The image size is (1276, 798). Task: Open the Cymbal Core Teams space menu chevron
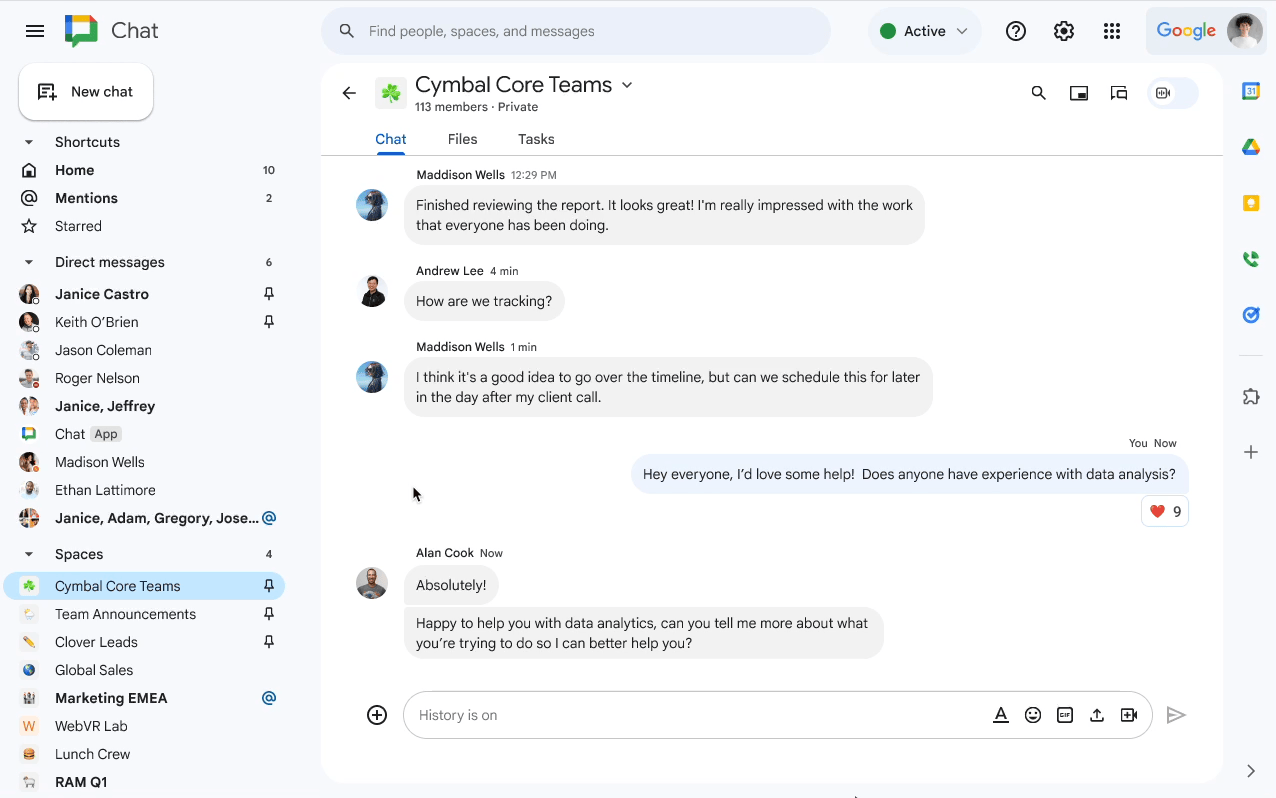(x=627, y=85)
